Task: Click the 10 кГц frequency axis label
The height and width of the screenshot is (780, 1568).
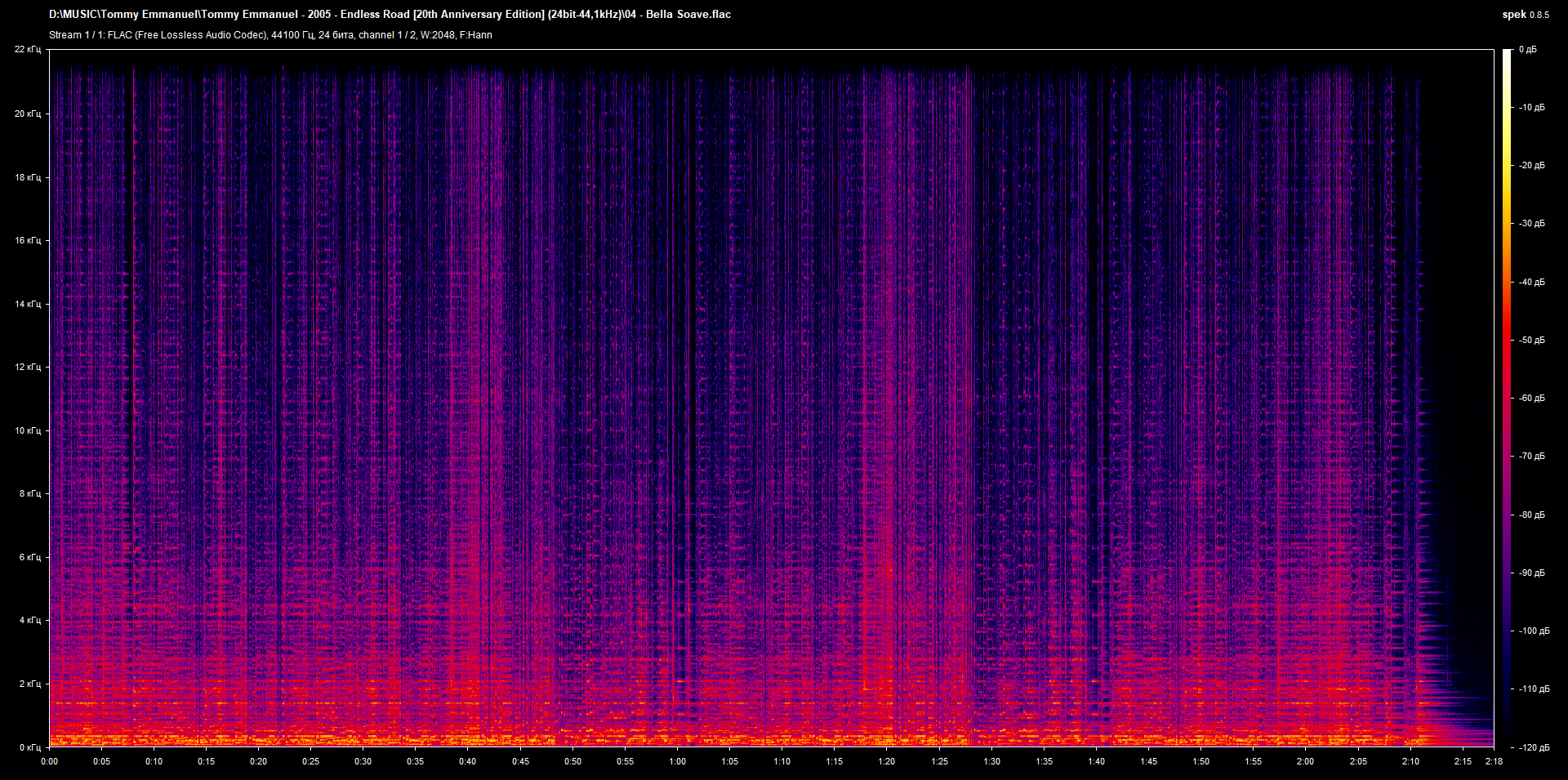Action: click(x=27, y=430)
